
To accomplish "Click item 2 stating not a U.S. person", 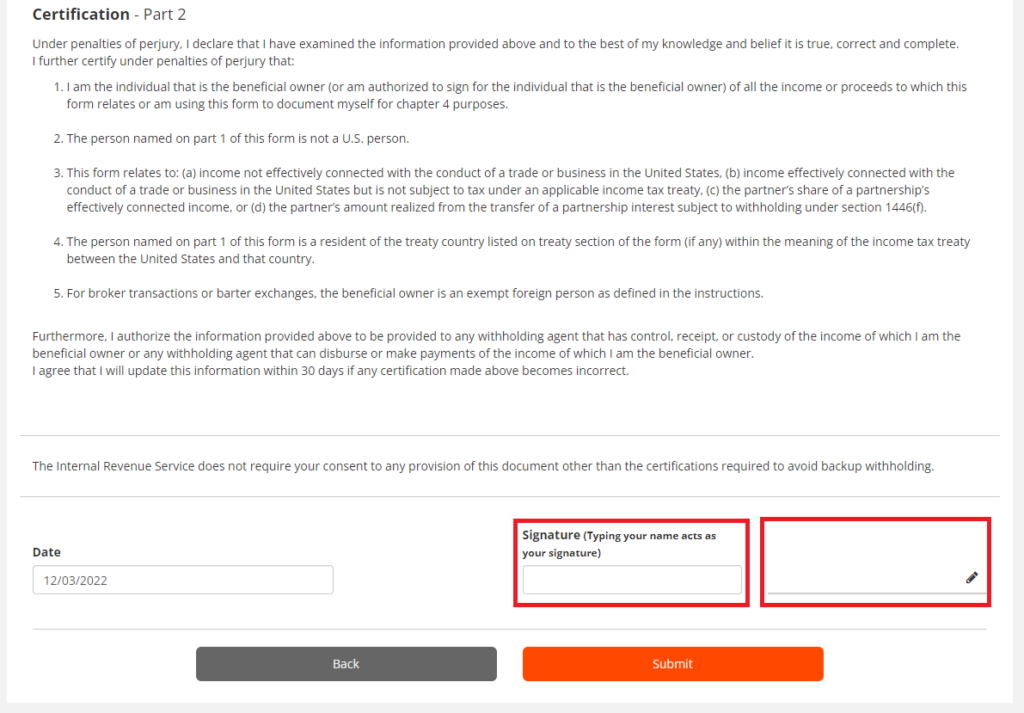I will [x=231, y=138].
